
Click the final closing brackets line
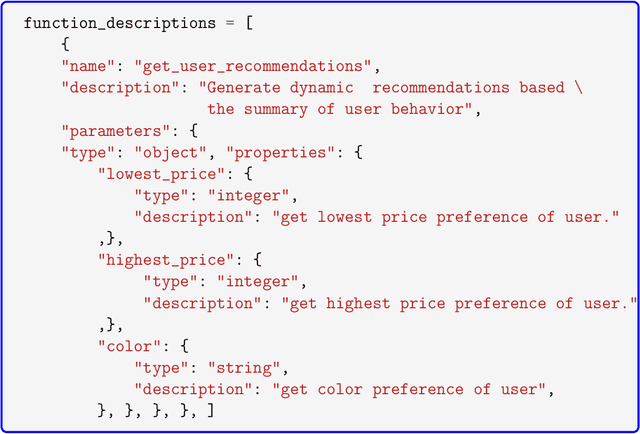155,412
